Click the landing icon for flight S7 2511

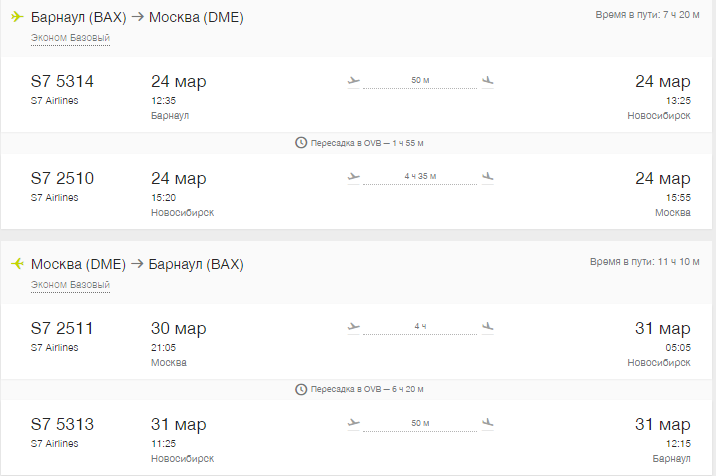click(488, 327)
